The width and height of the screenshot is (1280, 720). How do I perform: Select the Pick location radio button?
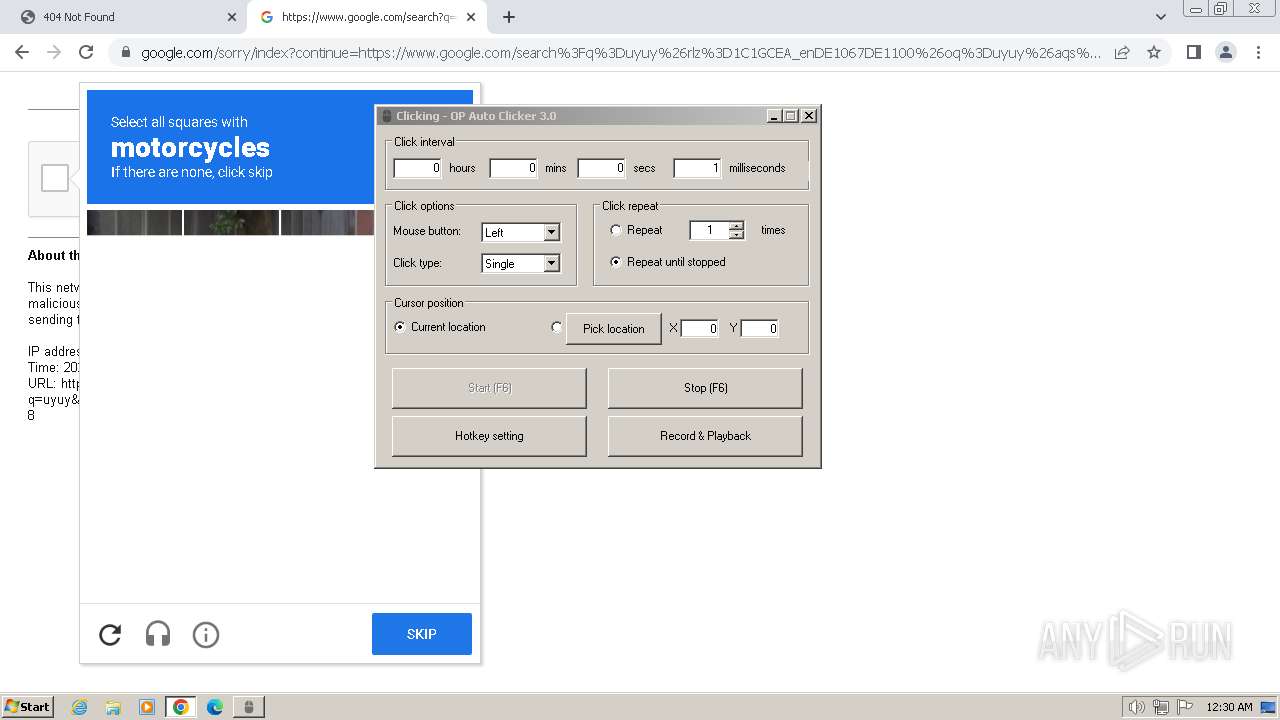pos(557,327)
